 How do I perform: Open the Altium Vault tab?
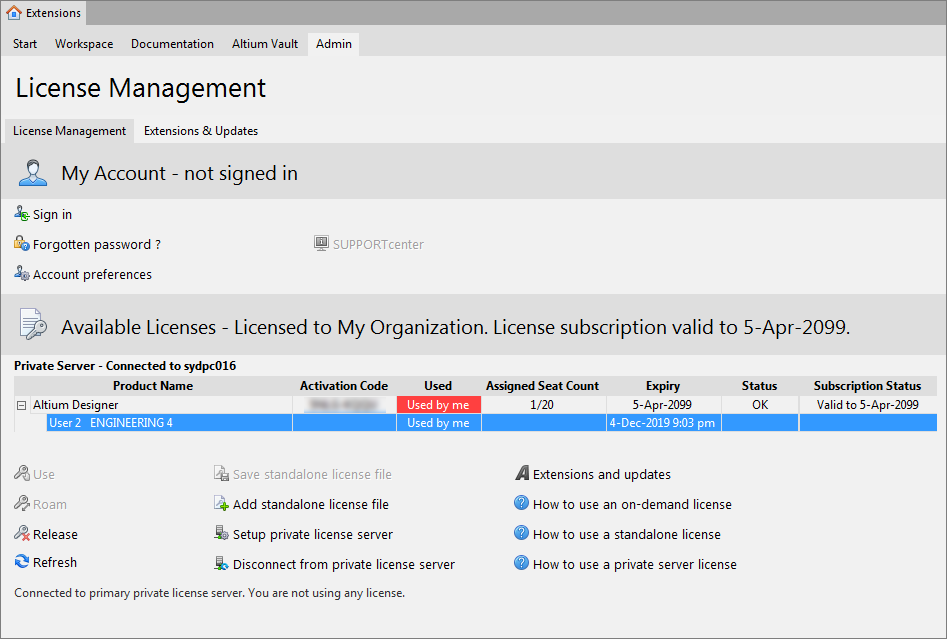(x=265, y=44)
